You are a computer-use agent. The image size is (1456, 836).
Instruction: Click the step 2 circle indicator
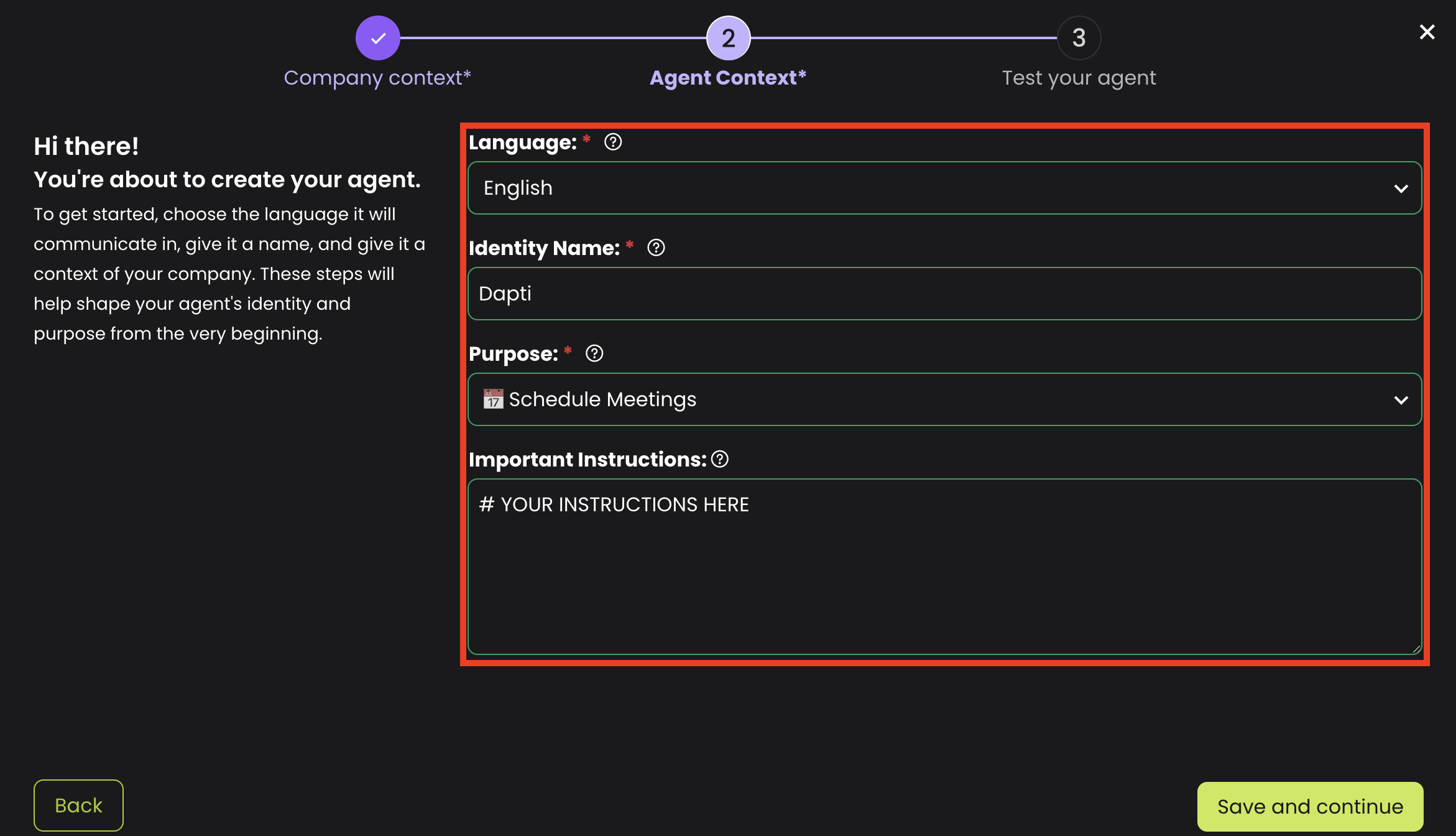coord(728,38)
